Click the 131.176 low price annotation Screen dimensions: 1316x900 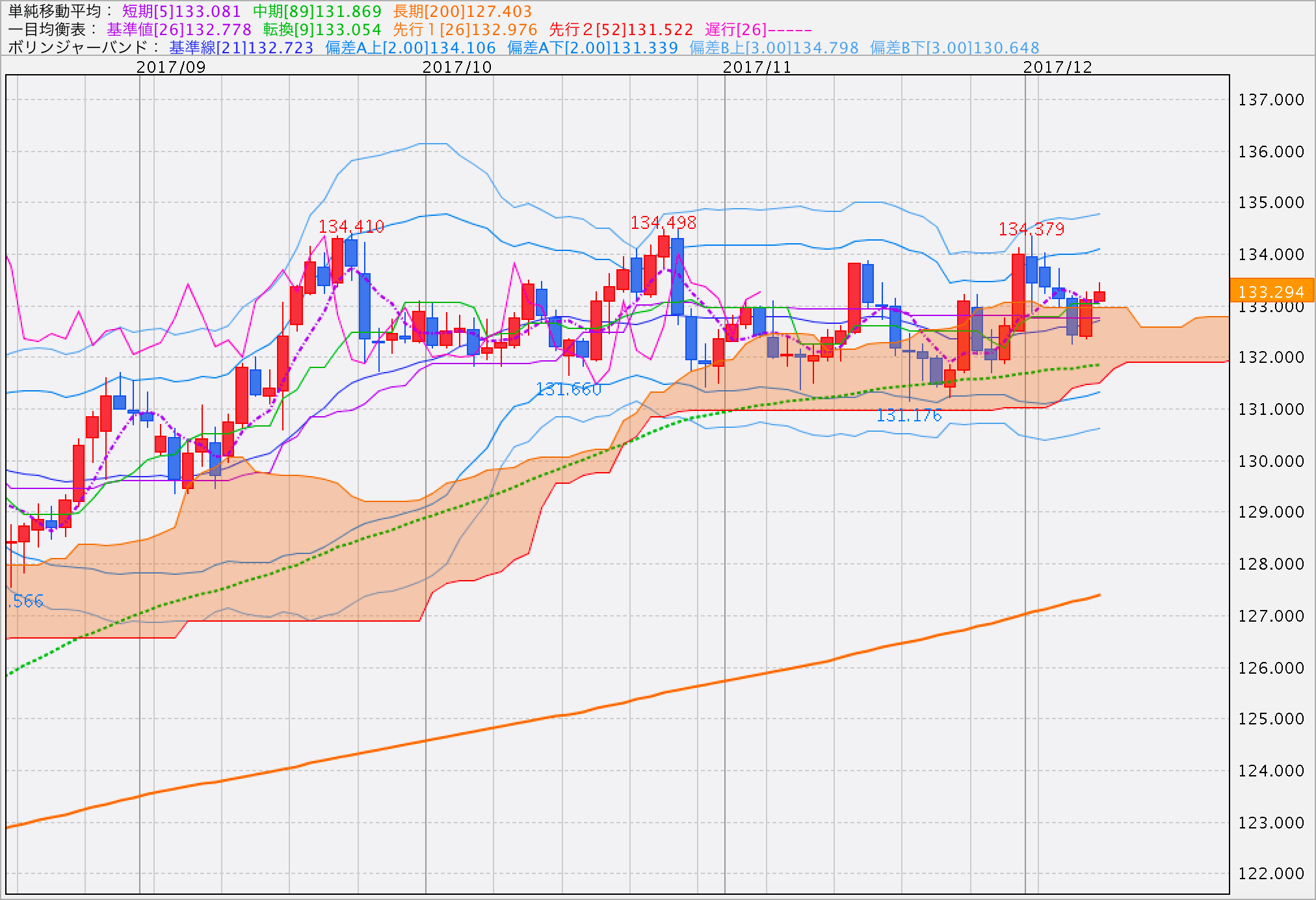coord(909,415)
